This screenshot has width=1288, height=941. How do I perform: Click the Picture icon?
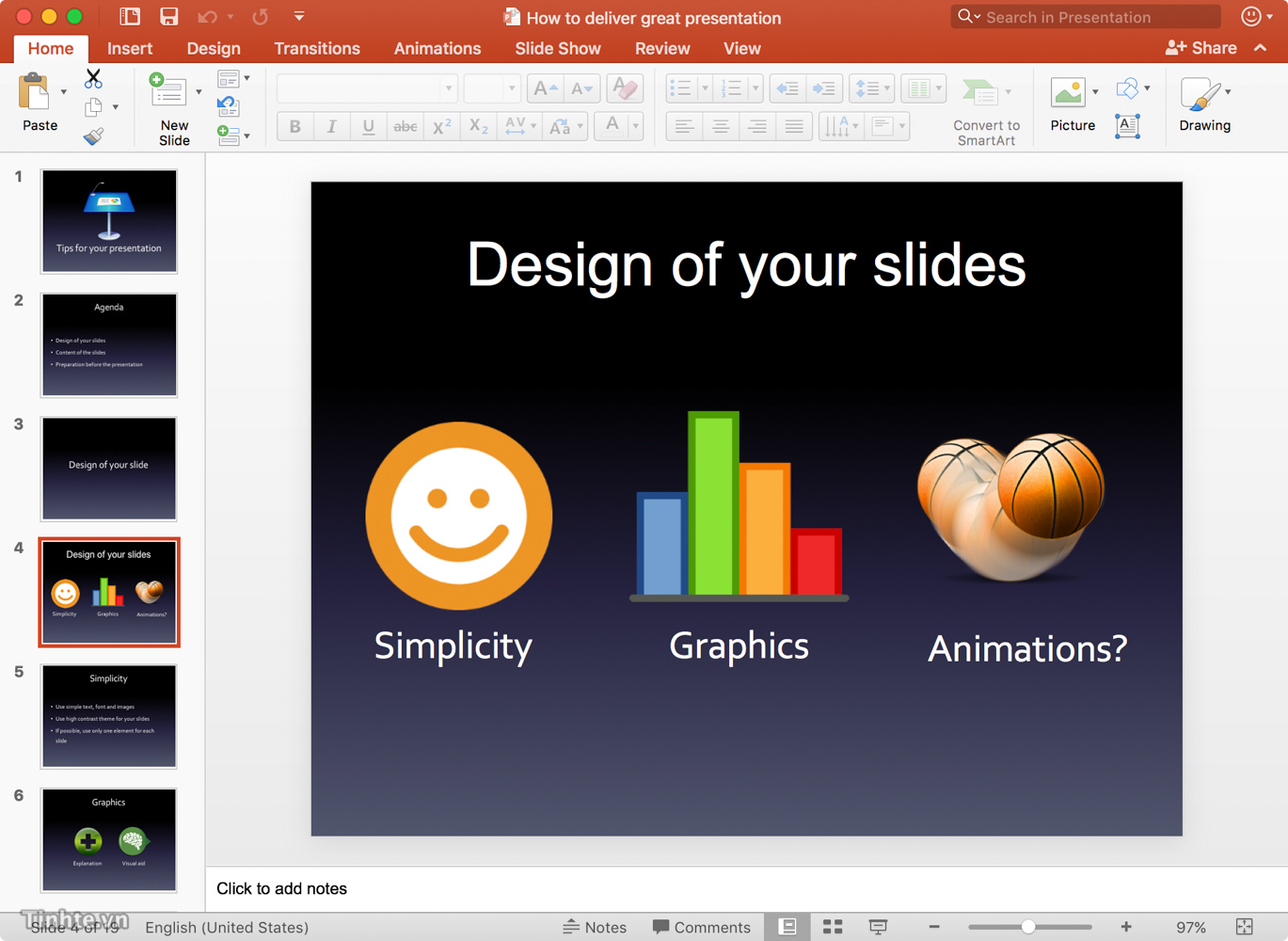point(1068,92)
